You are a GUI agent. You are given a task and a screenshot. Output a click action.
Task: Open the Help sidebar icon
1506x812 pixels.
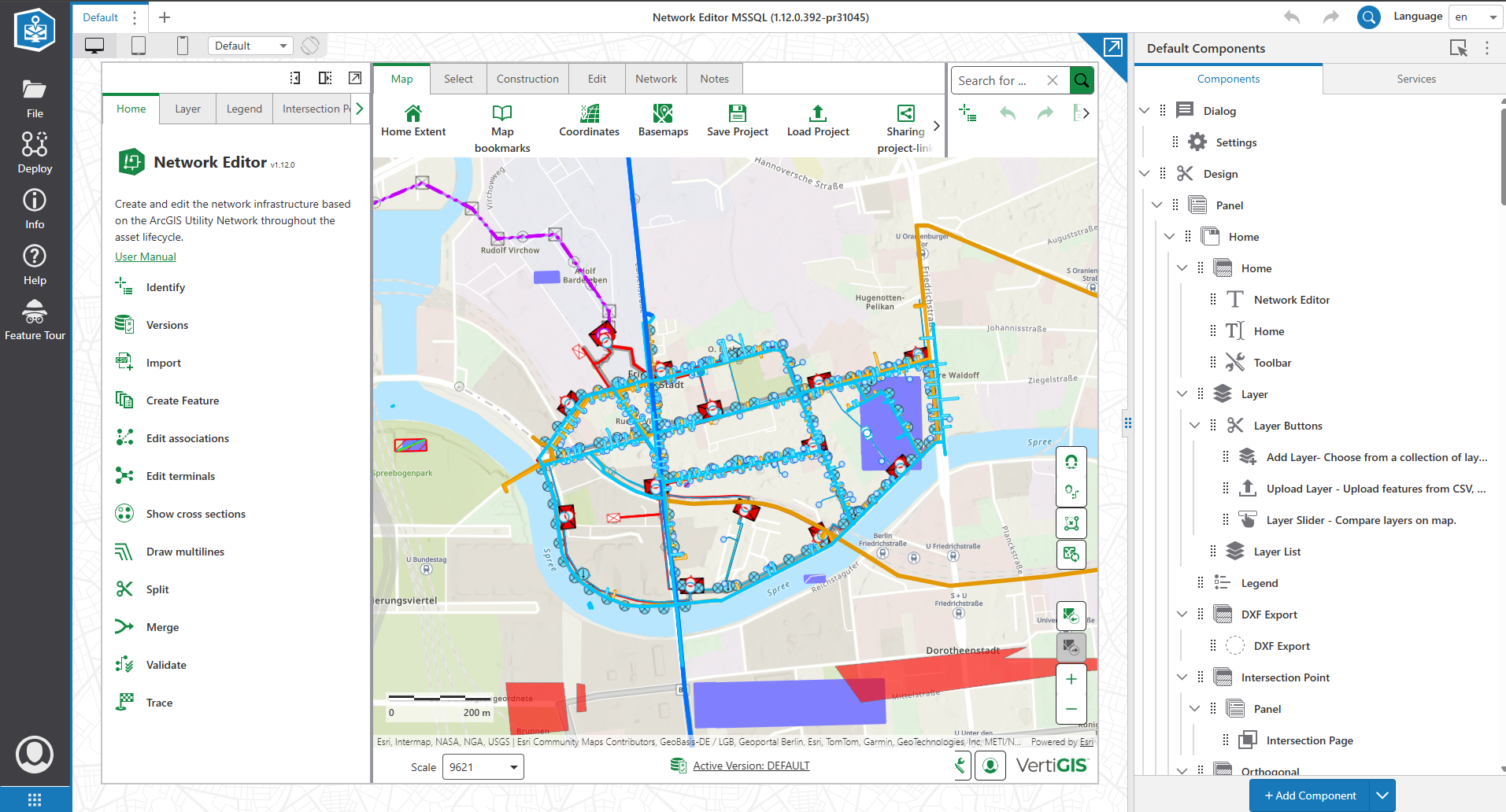pyautogui.click(x=35, y=264)
